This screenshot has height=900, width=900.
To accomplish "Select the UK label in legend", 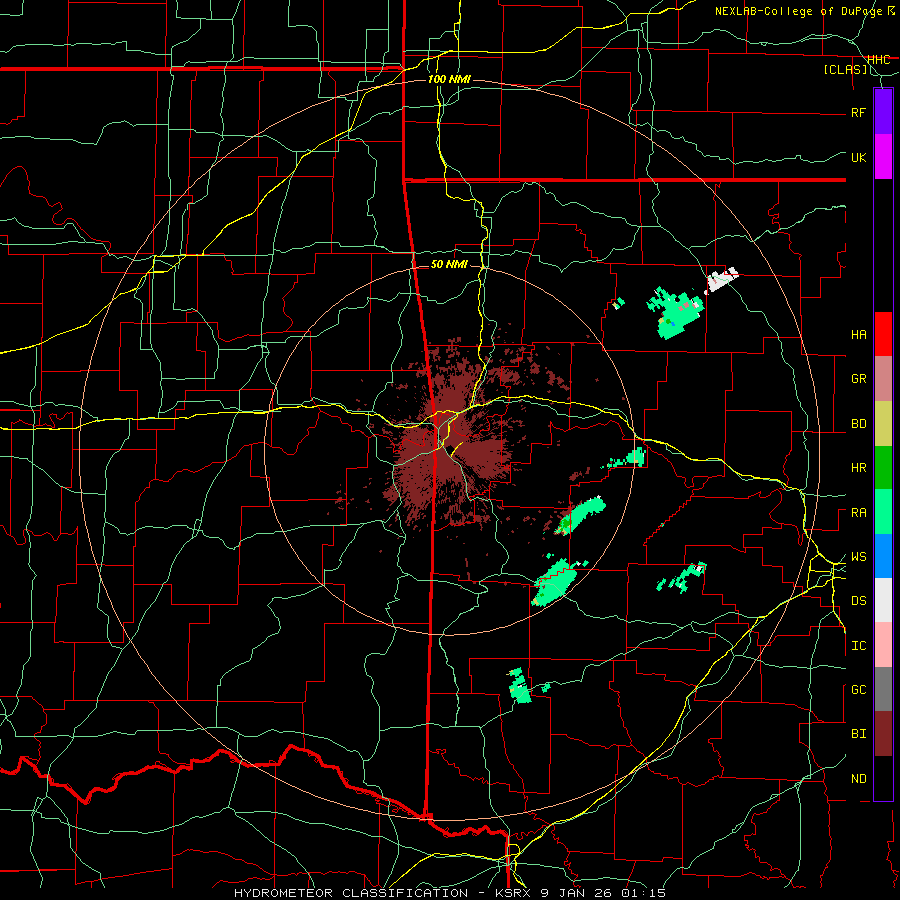I will coord(858,157).
